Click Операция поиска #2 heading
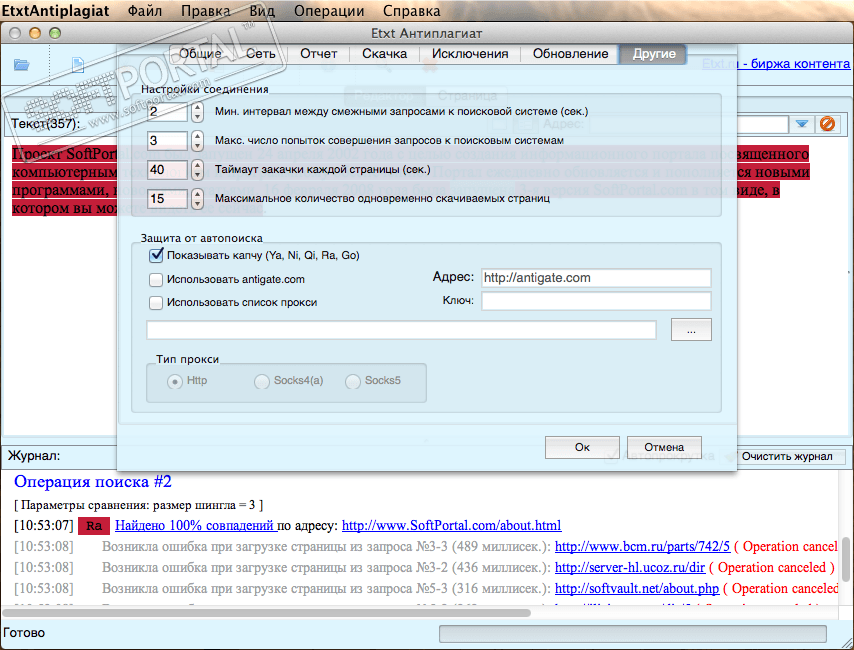This screenshot has height=650, width=854. (x=93, y=482)
